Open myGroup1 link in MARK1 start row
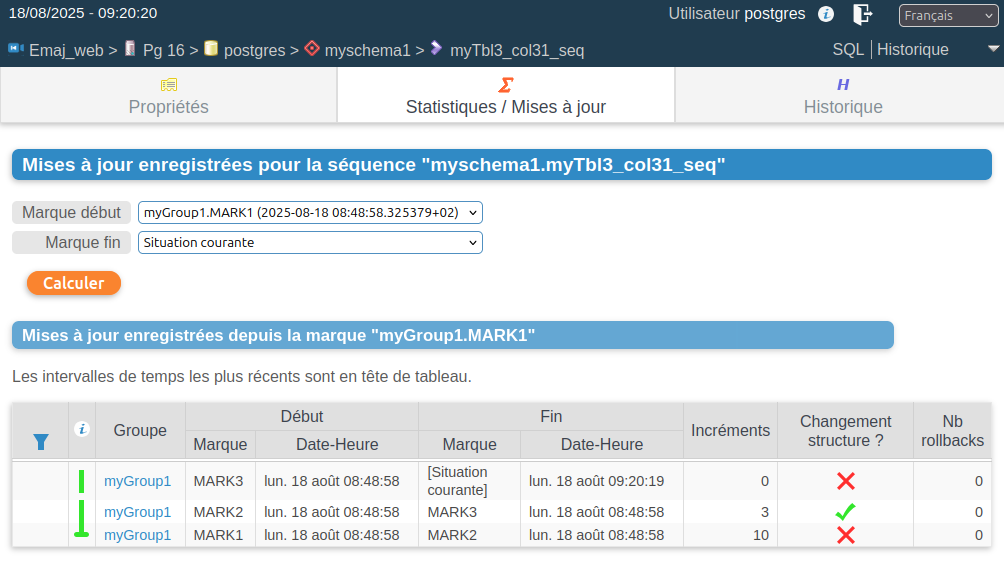 point(138,535)
